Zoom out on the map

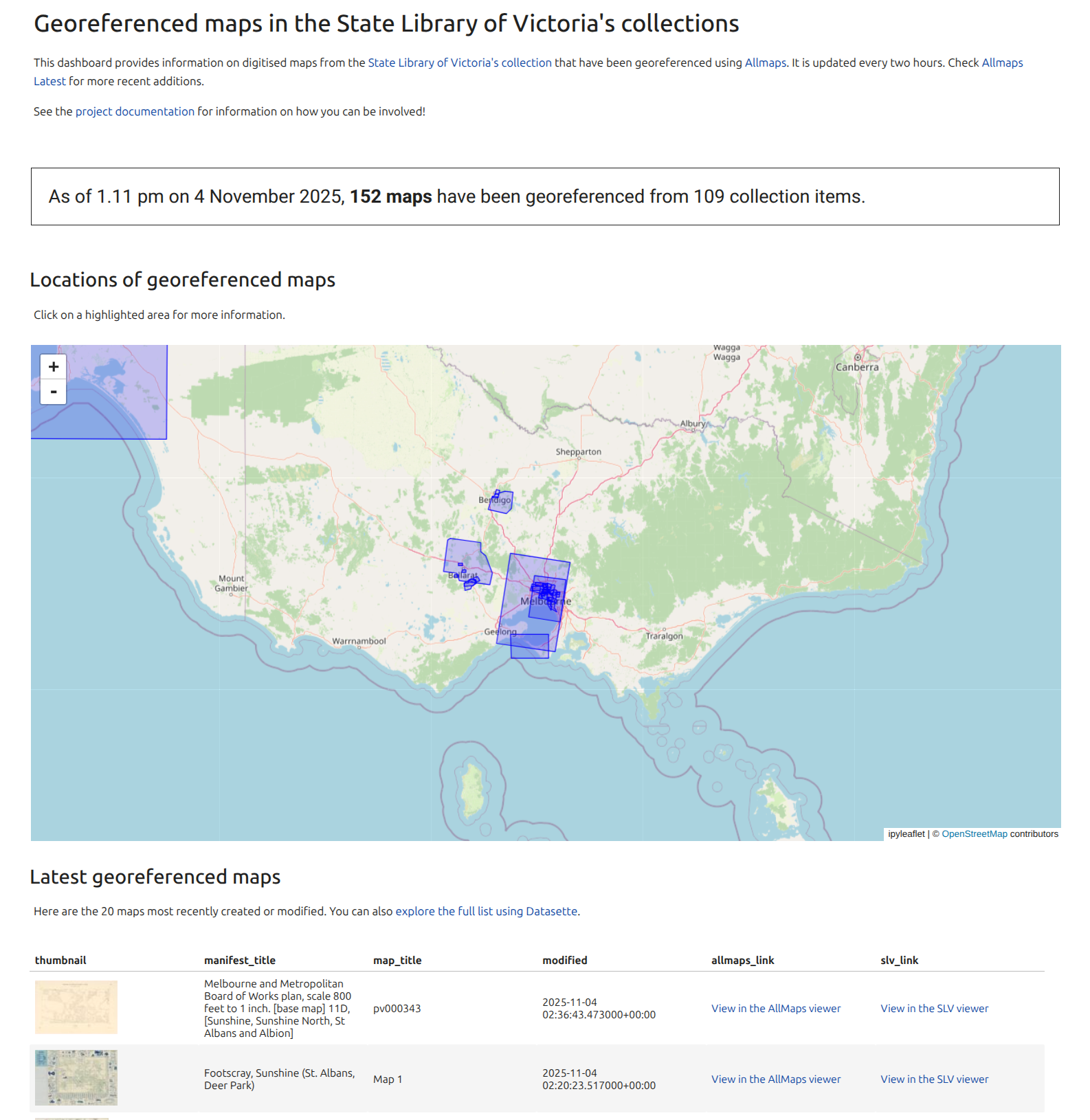pos(54,392)
